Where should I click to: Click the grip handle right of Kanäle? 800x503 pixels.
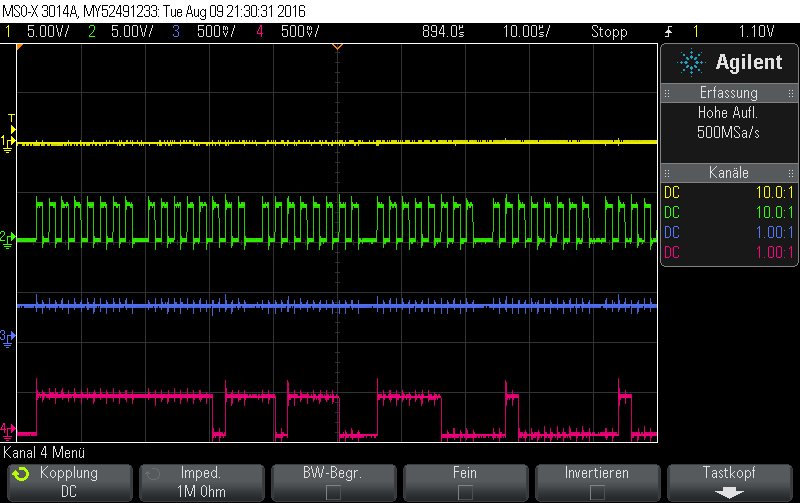(x=791, y=173)
